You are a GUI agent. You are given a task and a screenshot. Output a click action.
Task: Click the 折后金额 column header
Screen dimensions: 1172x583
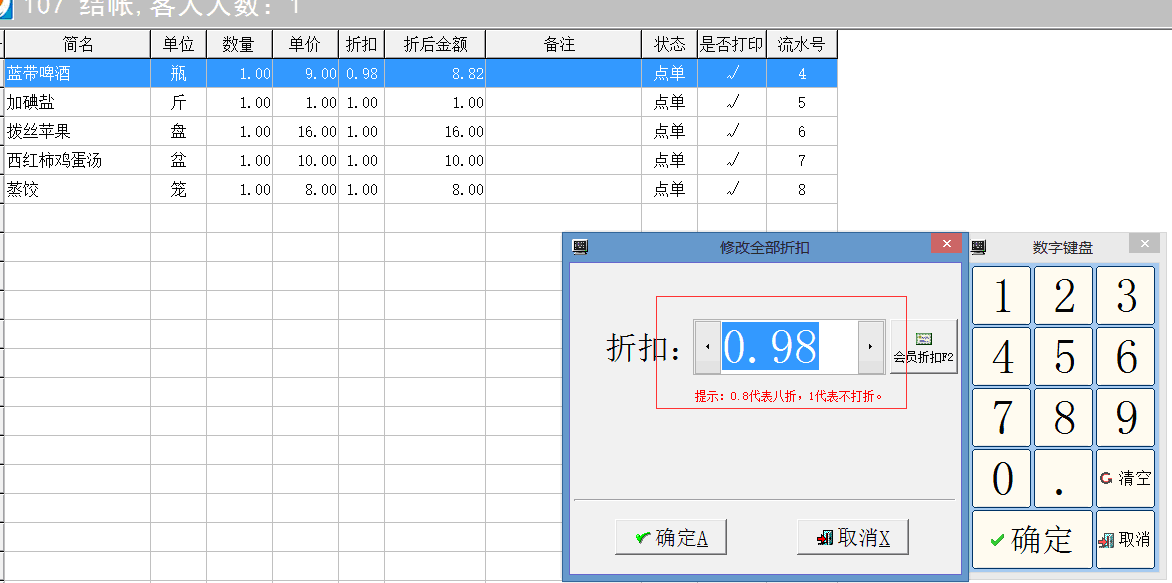coord(434,45)
